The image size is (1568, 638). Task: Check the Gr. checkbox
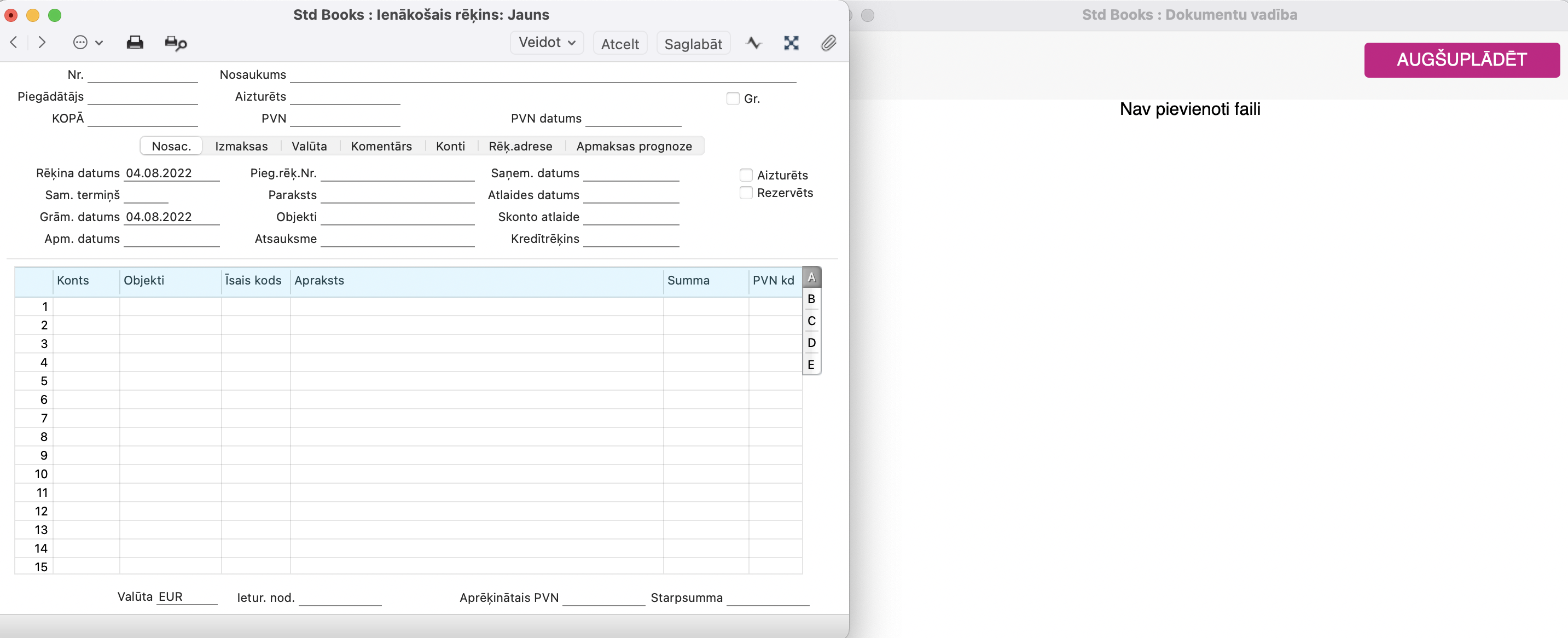733,98
